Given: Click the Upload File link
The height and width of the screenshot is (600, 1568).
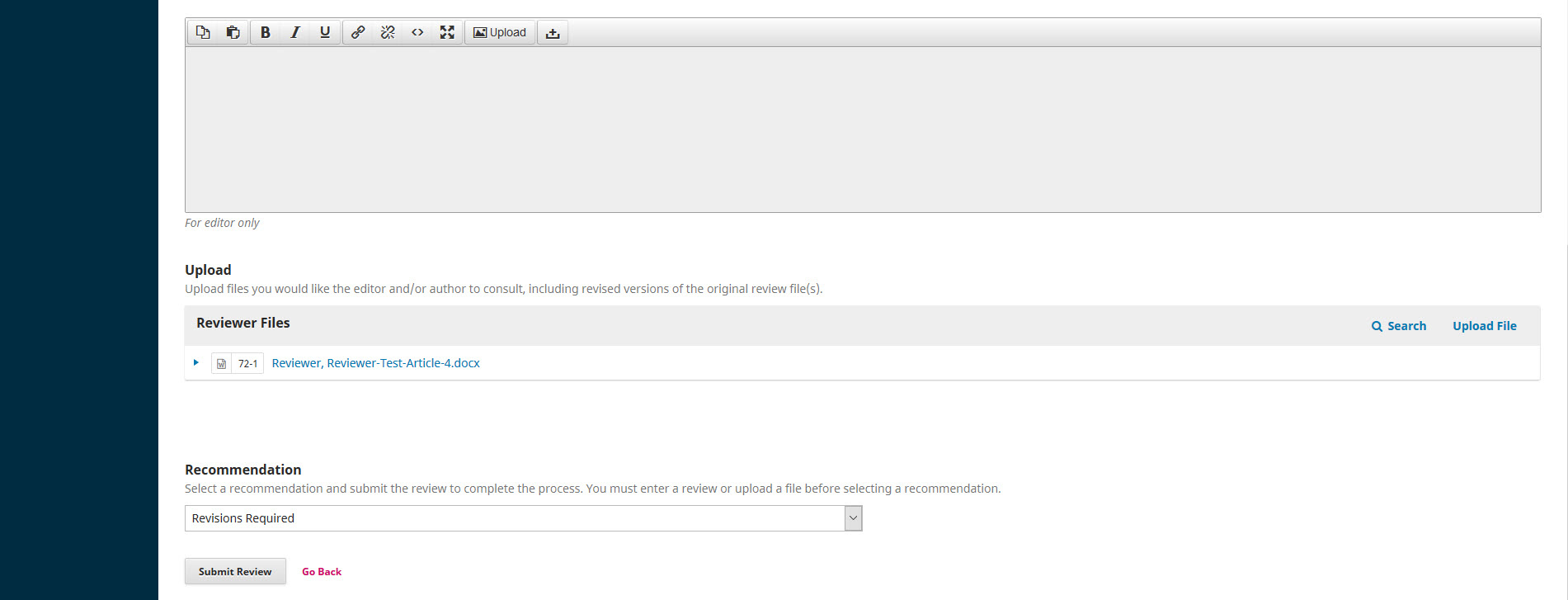Looking at the screenshot, I should tap(1484, 326).
